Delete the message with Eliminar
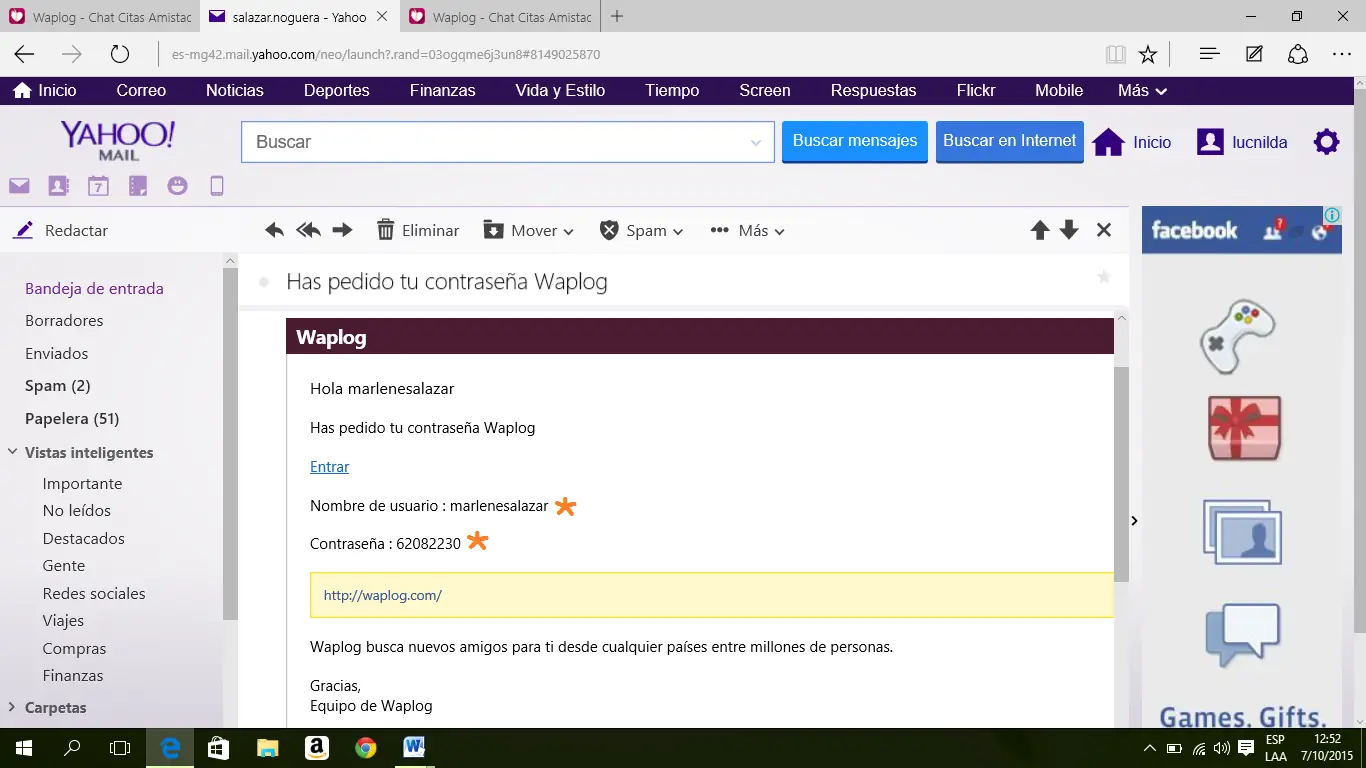This screenshot has width=1366, height=768. point(418,230)
